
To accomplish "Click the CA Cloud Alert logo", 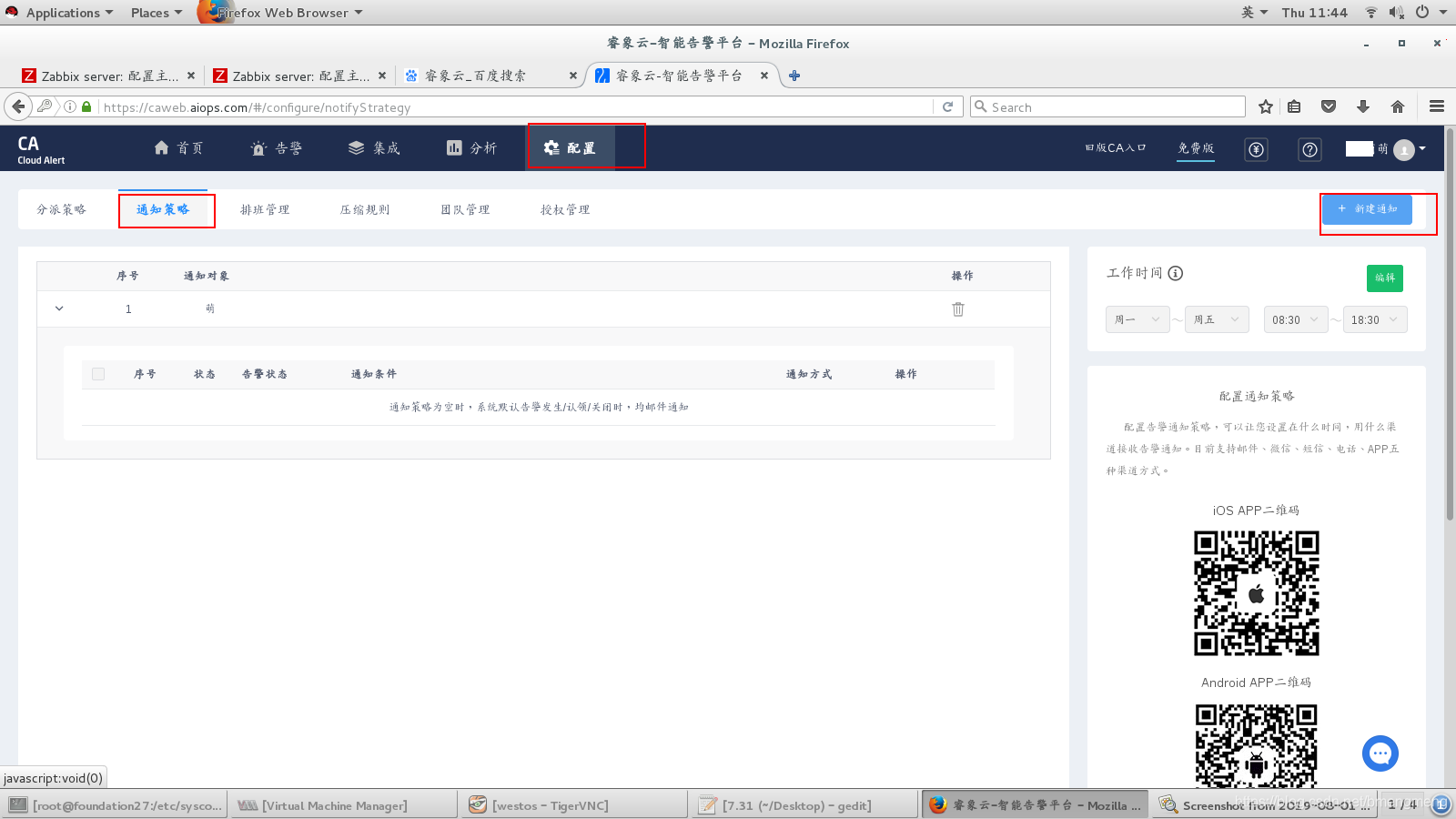I will coord(41,149).
